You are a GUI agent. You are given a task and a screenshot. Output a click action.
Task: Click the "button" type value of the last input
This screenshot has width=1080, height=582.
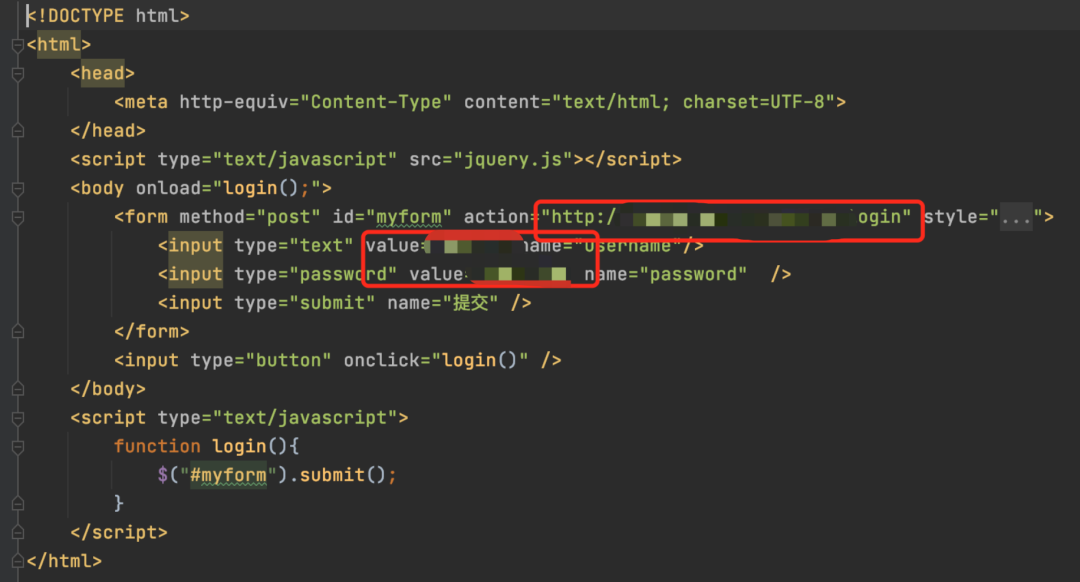tap(289, 361)
